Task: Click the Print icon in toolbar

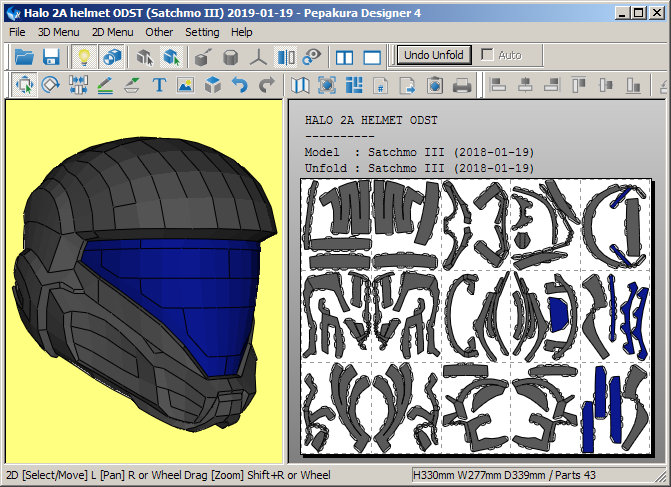Action: [x=462, y=86]
